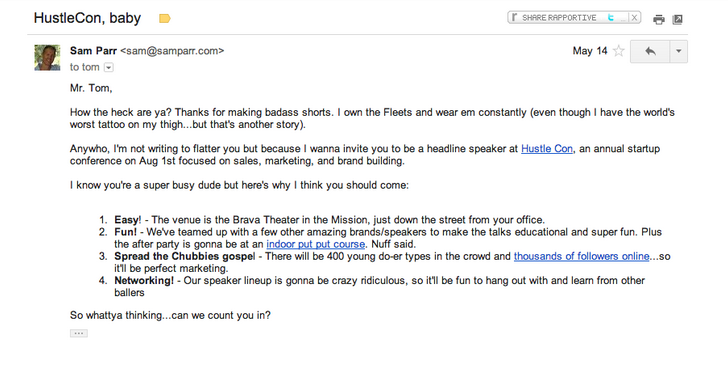The height and width of the screenshot is (366, 728).
Task: Click the Share Rapportive button text
Action: tap(559, 18)
